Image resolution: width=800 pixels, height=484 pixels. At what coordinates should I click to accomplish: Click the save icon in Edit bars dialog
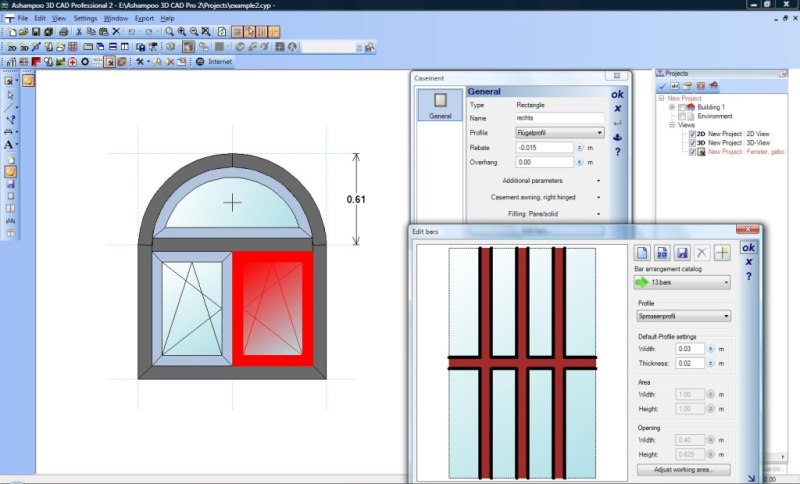point(682,252)
